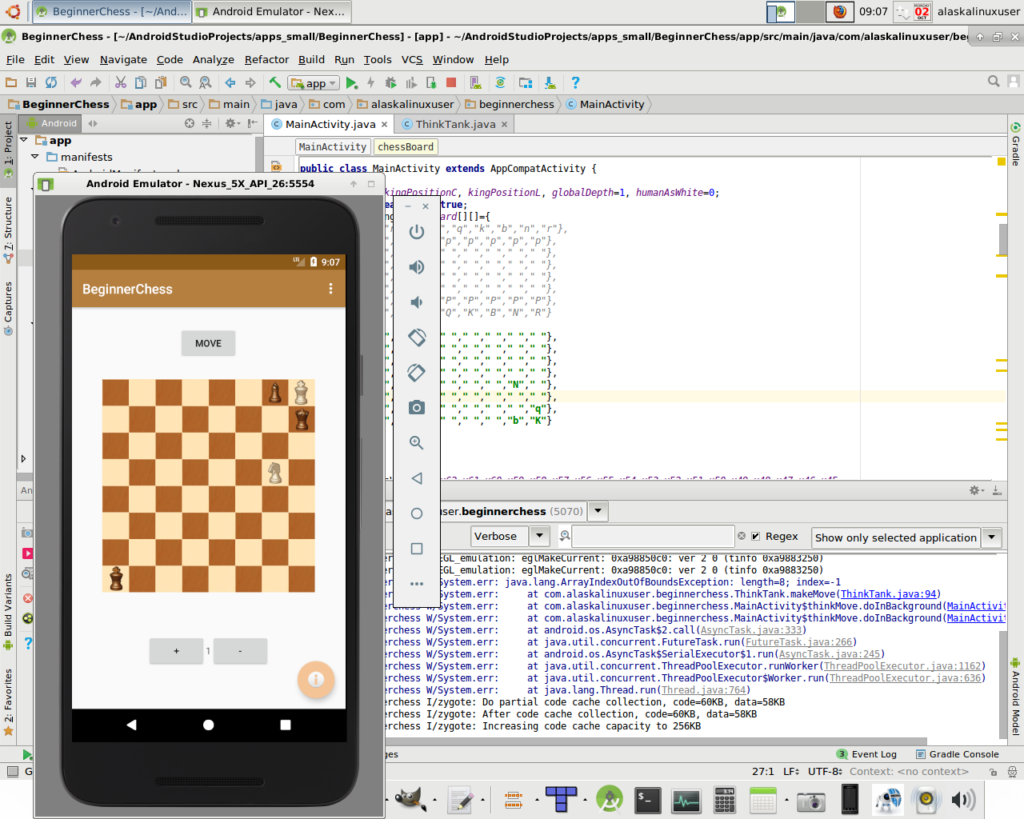This screenshot has height=819, width=1024.
Task: Tap the MOVE button in the app
Action: coord(208,343)
